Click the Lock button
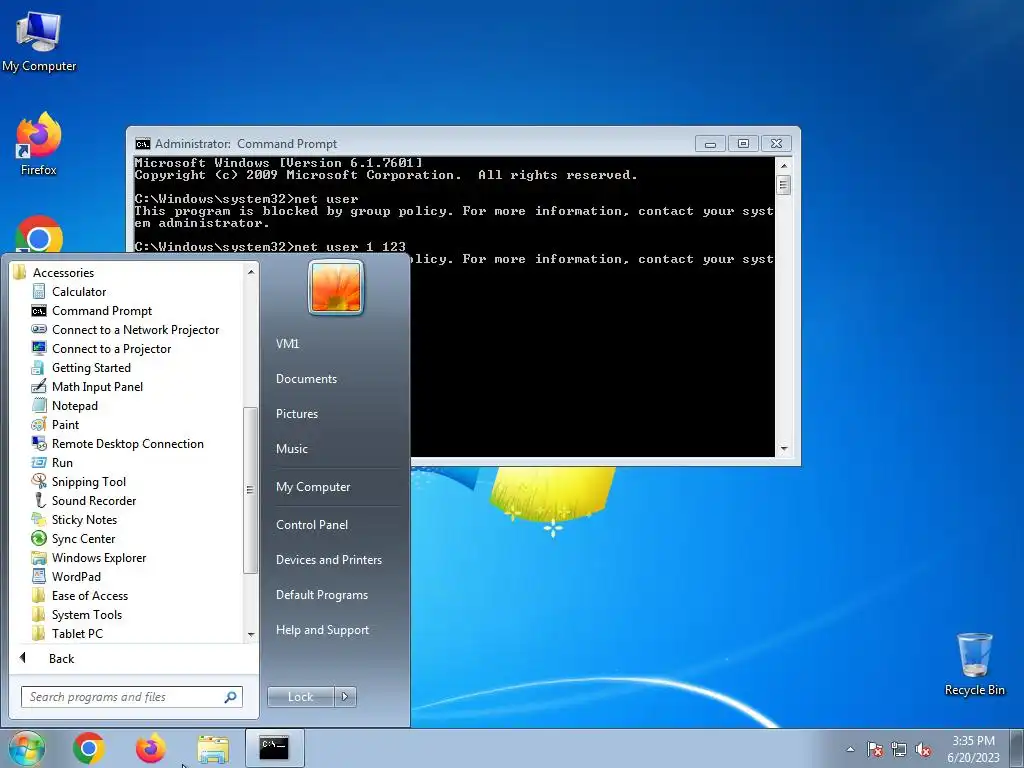Screen dimensions: 1024x768 click(300, 697)
